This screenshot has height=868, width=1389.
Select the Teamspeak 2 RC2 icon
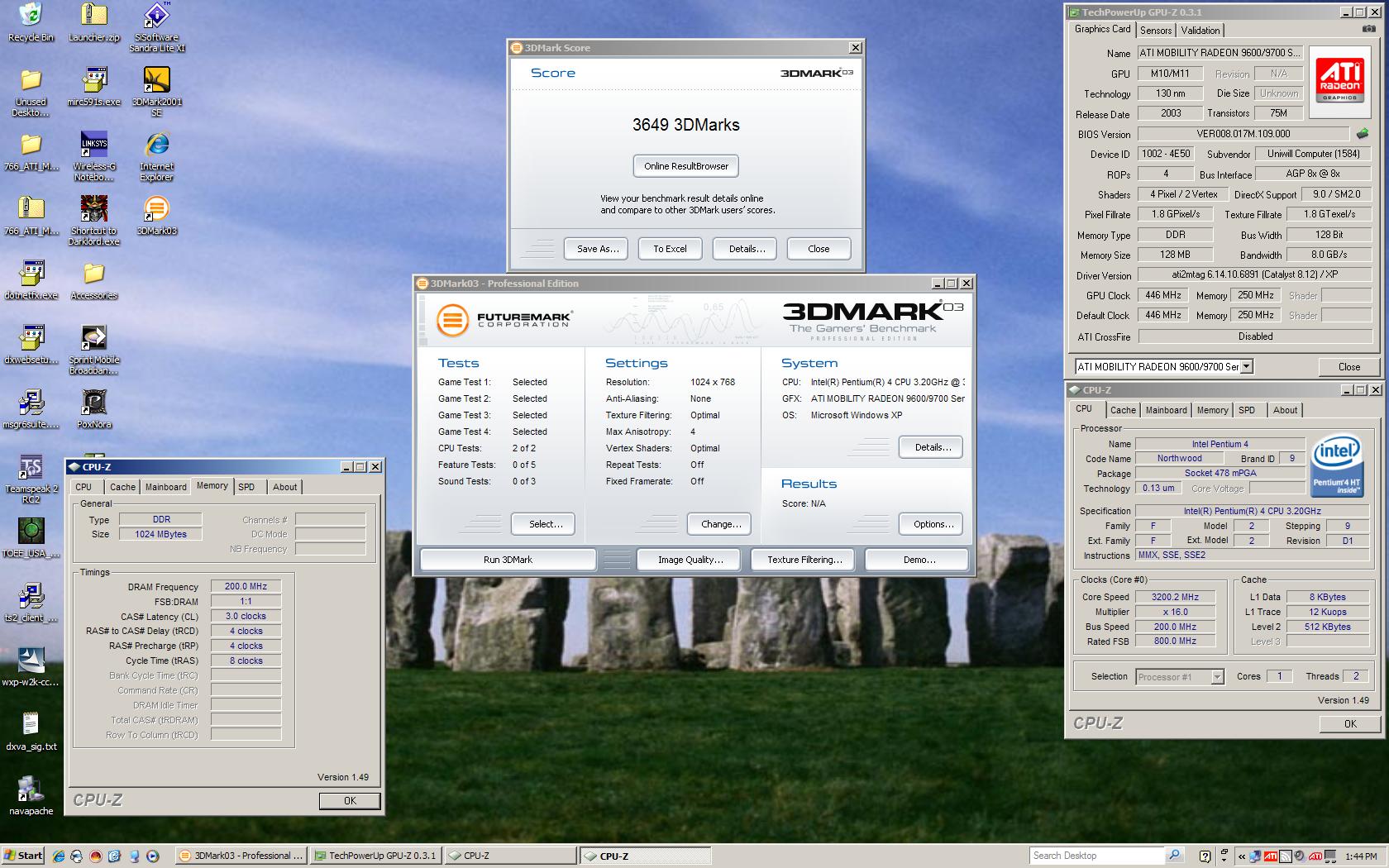pos(31,479)
